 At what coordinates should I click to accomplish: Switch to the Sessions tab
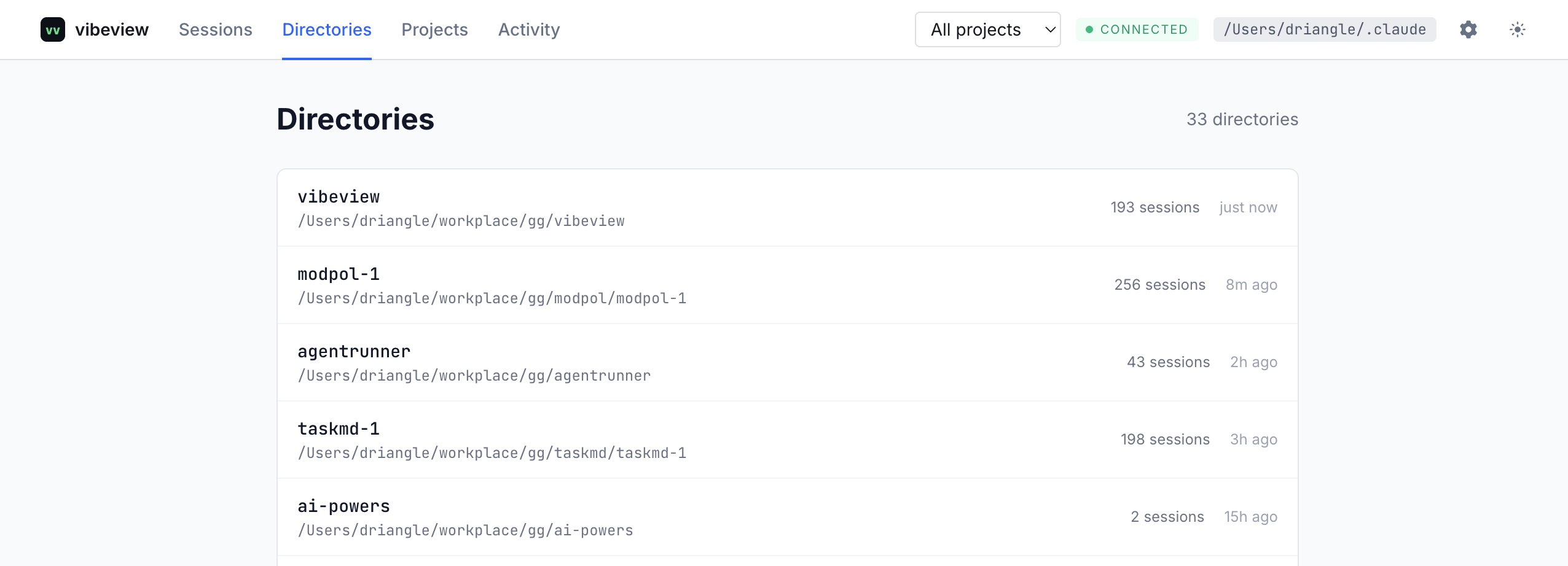point(215,29)
